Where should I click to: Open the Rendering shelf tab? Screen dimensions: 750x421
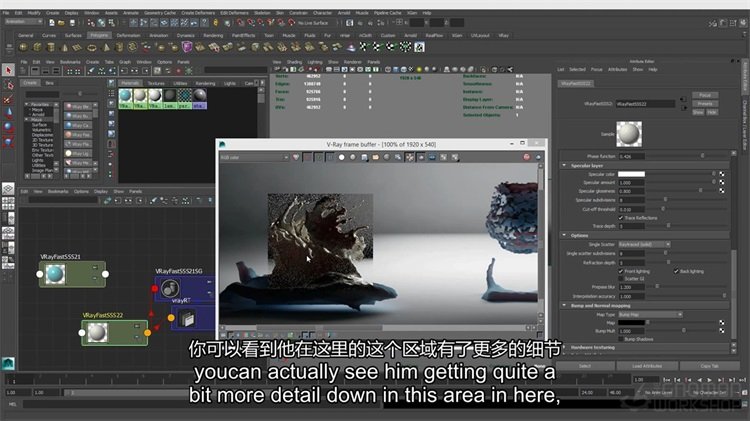point(213,35)
